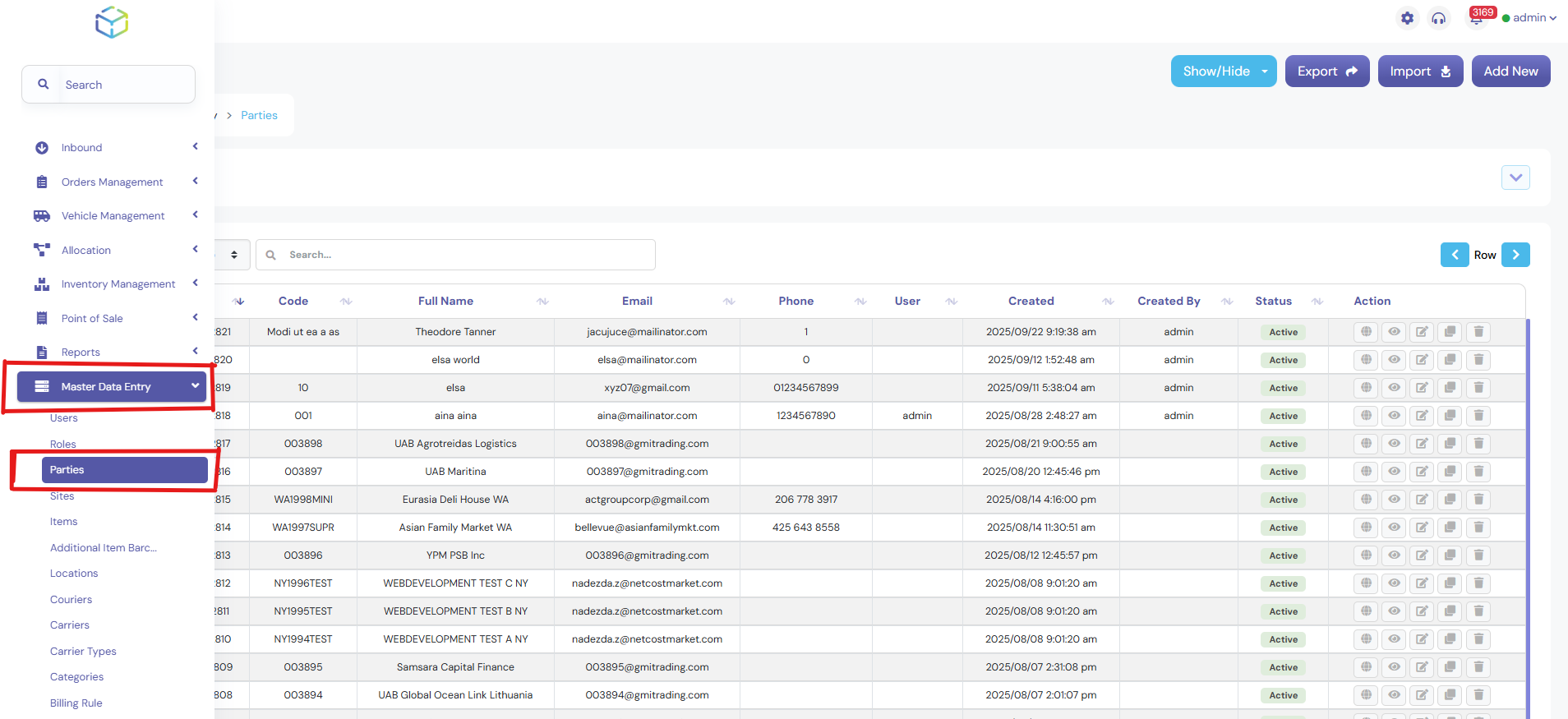Open the headset support icon
The image size is (1568, 719).
tap(1438, 18)
